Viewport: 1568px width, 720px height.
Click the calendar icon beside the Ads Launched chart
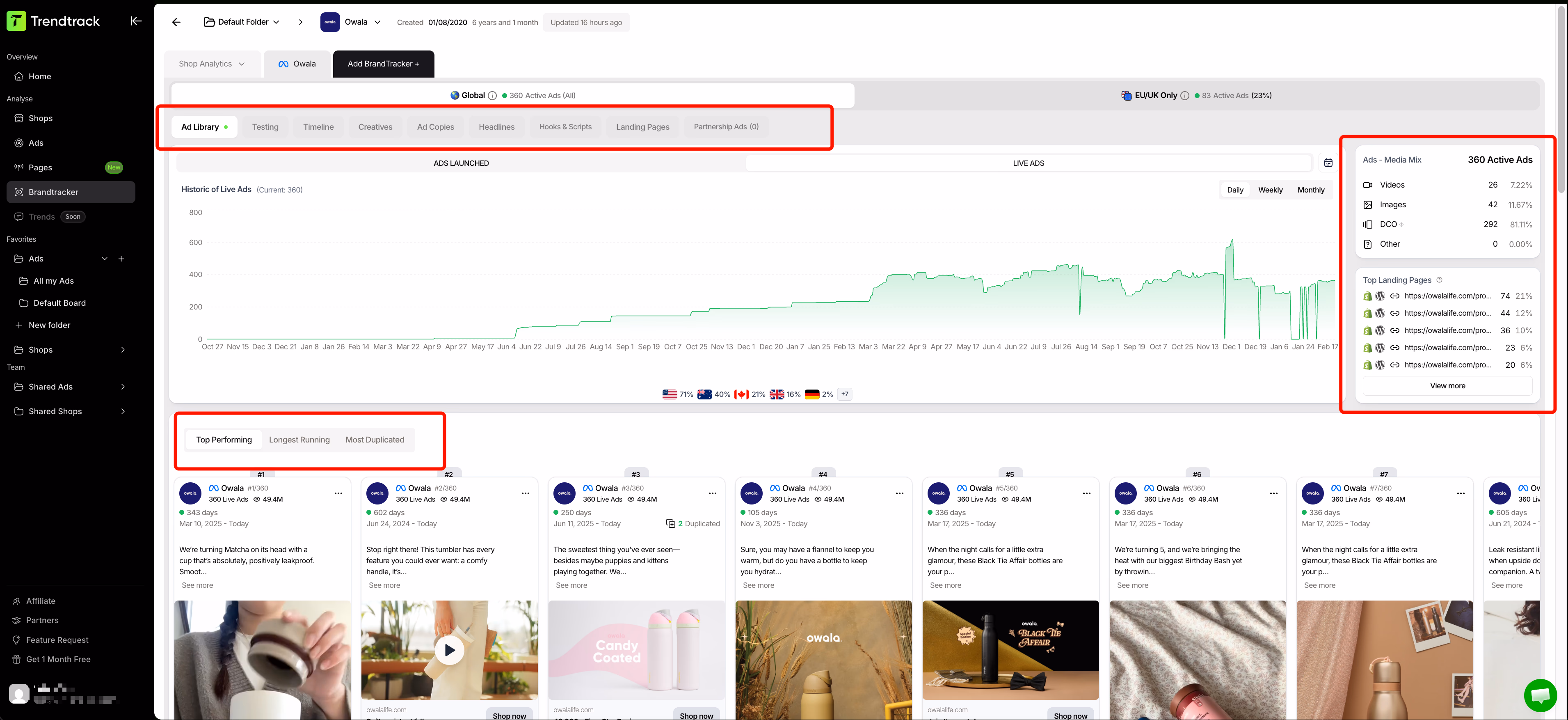click(1328, 163)
